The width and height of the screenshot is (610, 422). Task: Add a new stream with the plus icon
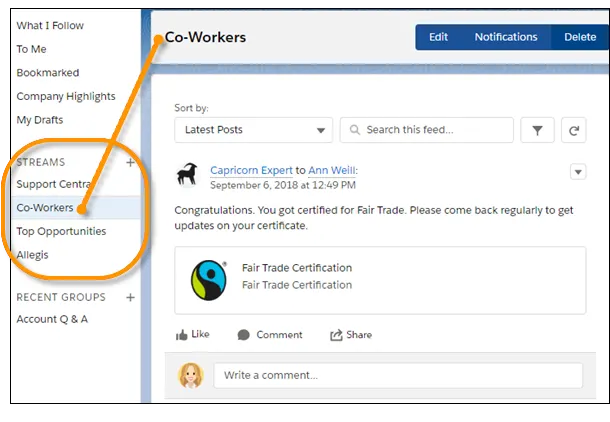(130, 163)
